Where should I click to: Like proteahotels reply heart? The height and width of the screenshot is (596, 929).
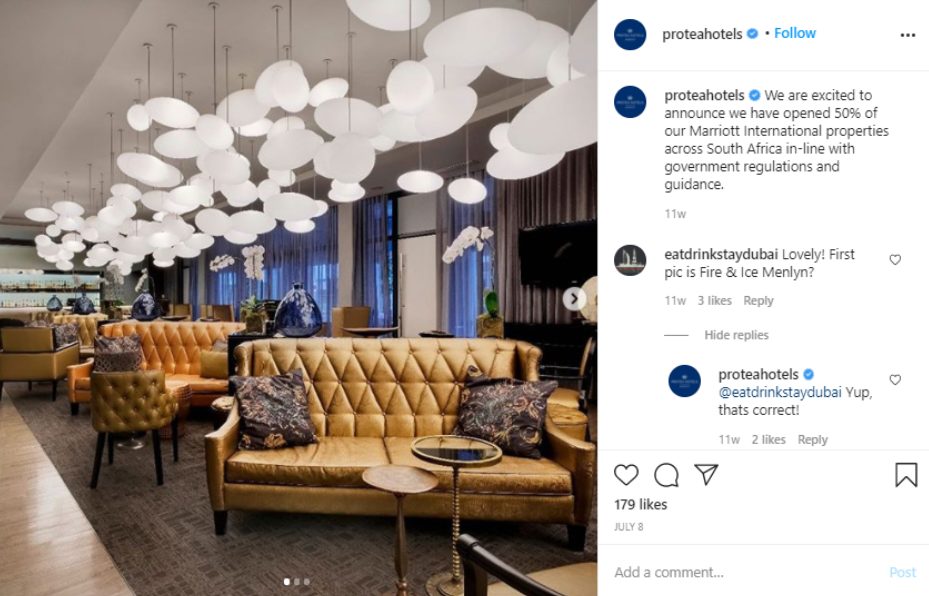pyautogui.click(x=895, y=379)
